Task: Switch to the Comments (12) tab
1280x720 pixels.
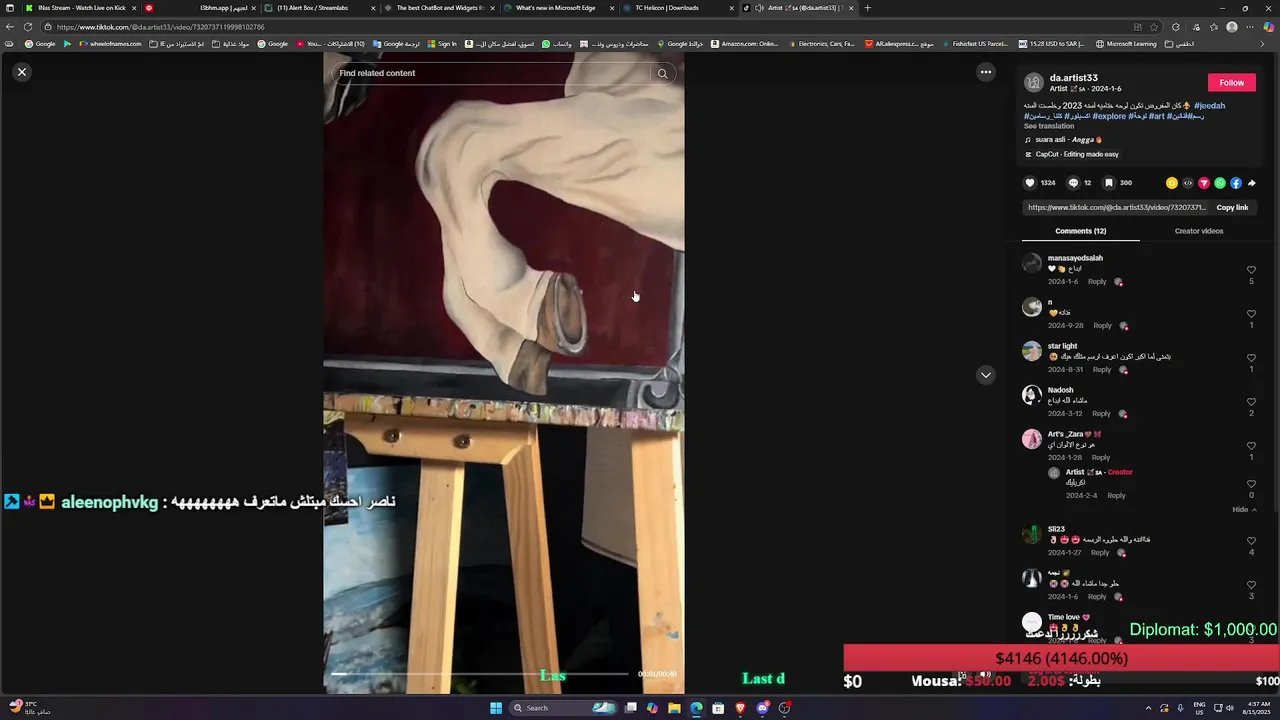Action: pos(1080,231)
